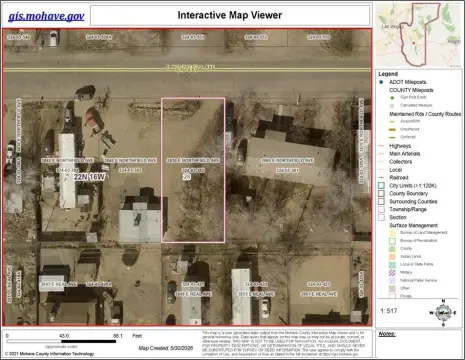Open the Mohave County overview map thumbnail
This screenshot has width=465, height=360.
coord(418,35)
